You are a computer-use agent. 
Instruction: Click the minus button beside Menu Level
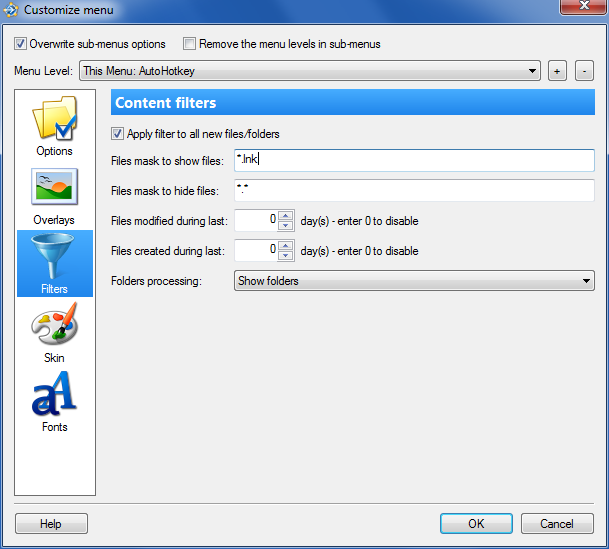coord(585,71)
